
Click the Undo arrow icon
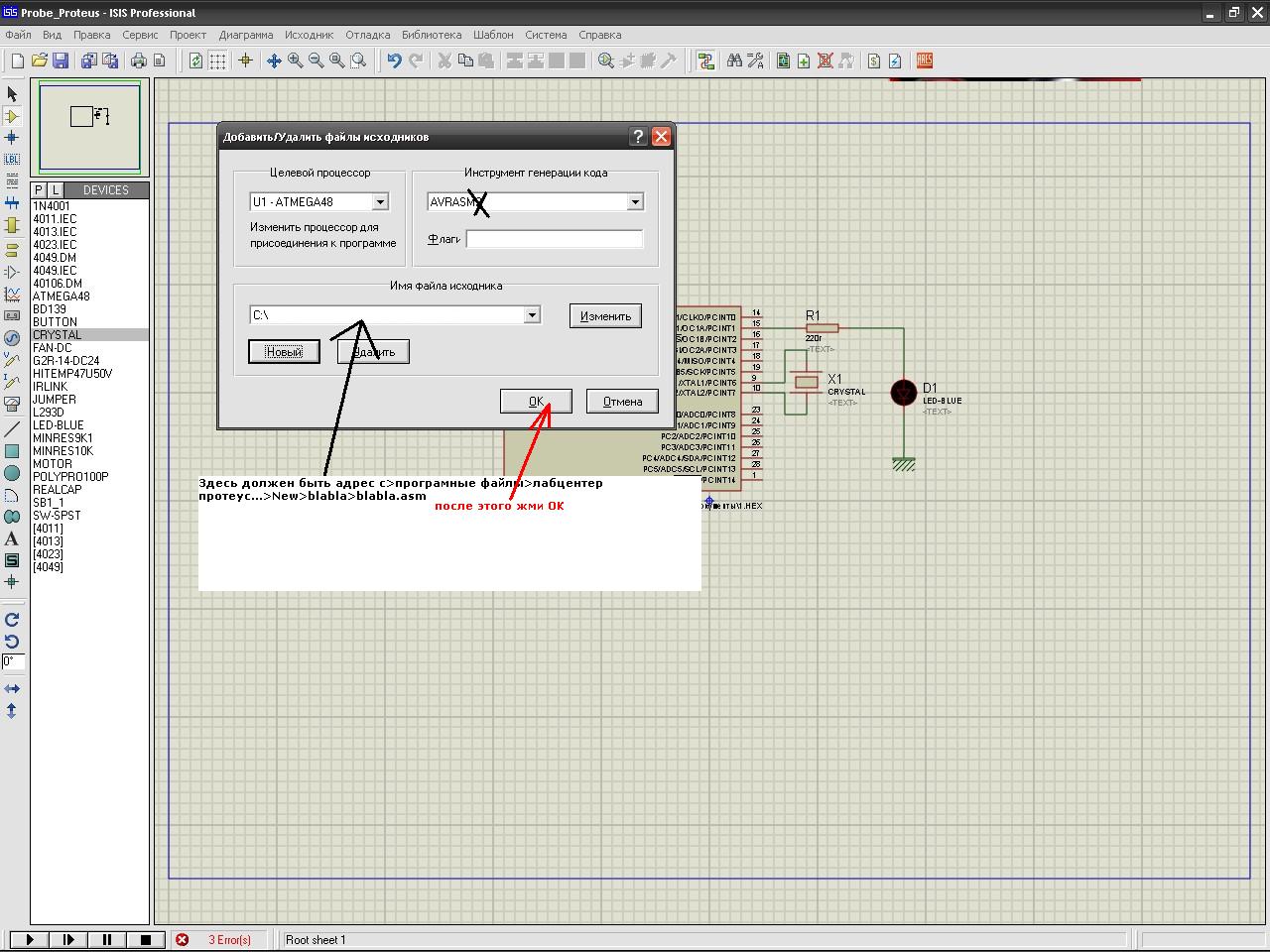coord(394,60)
